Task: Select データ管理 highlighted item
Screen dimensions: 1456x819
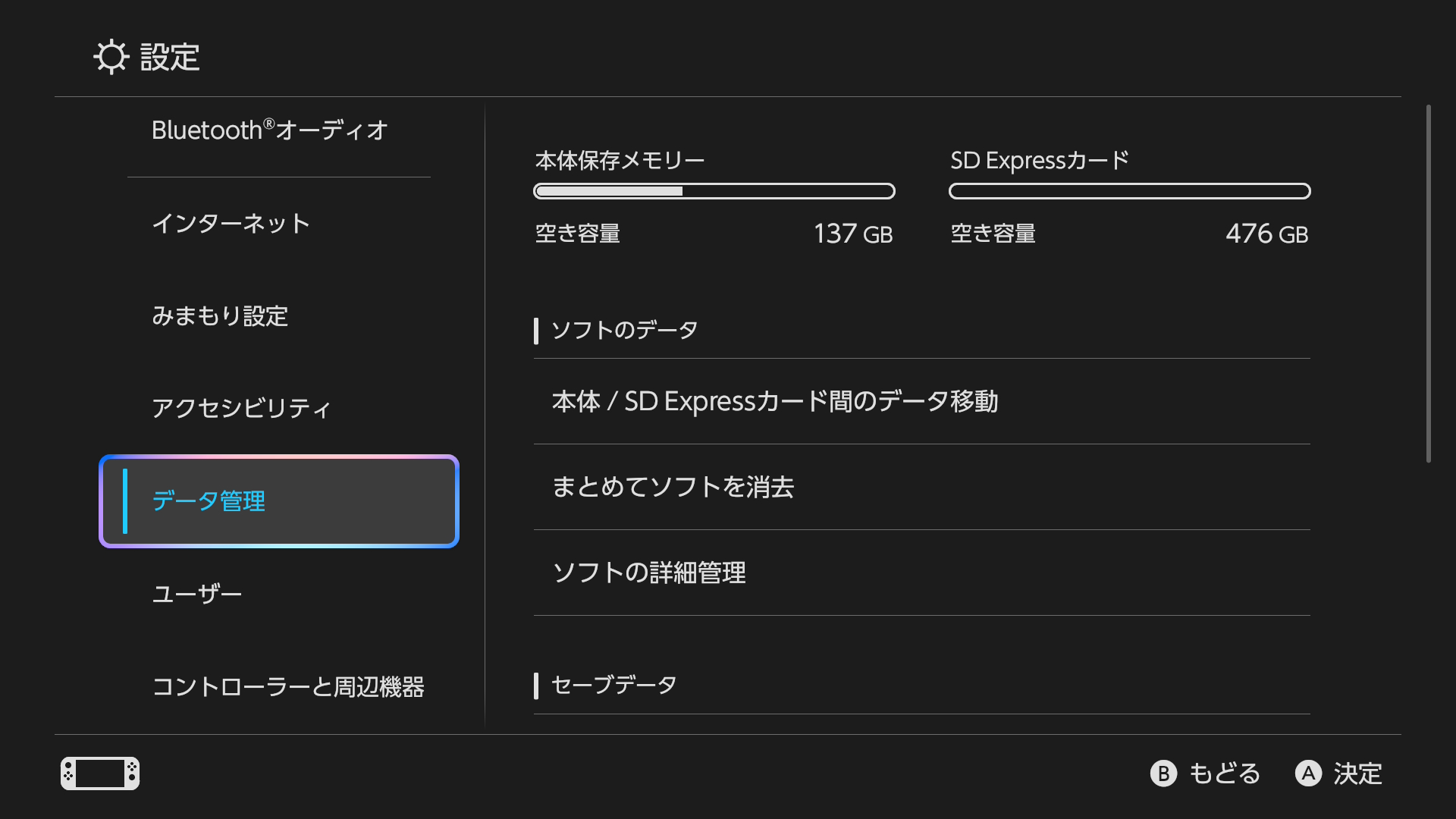Action: (279, 501)
